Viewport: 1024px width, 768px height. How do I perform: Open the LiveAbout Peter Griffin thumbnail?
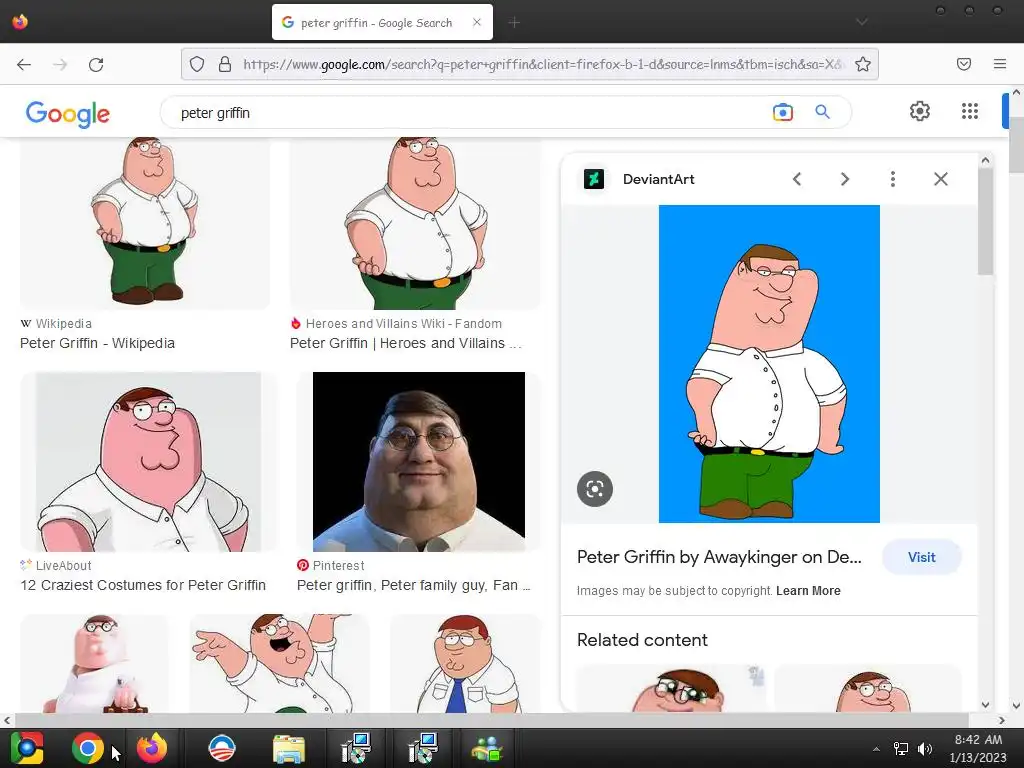pyautogui.click(x=148, y=462)
